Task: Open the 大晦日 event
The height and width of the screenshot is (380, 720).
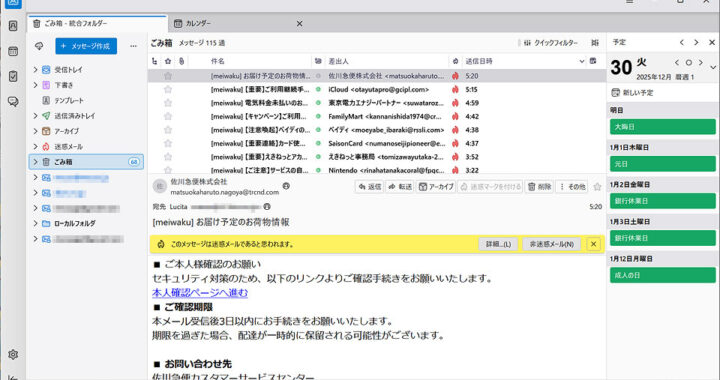Action: point(663,127)
